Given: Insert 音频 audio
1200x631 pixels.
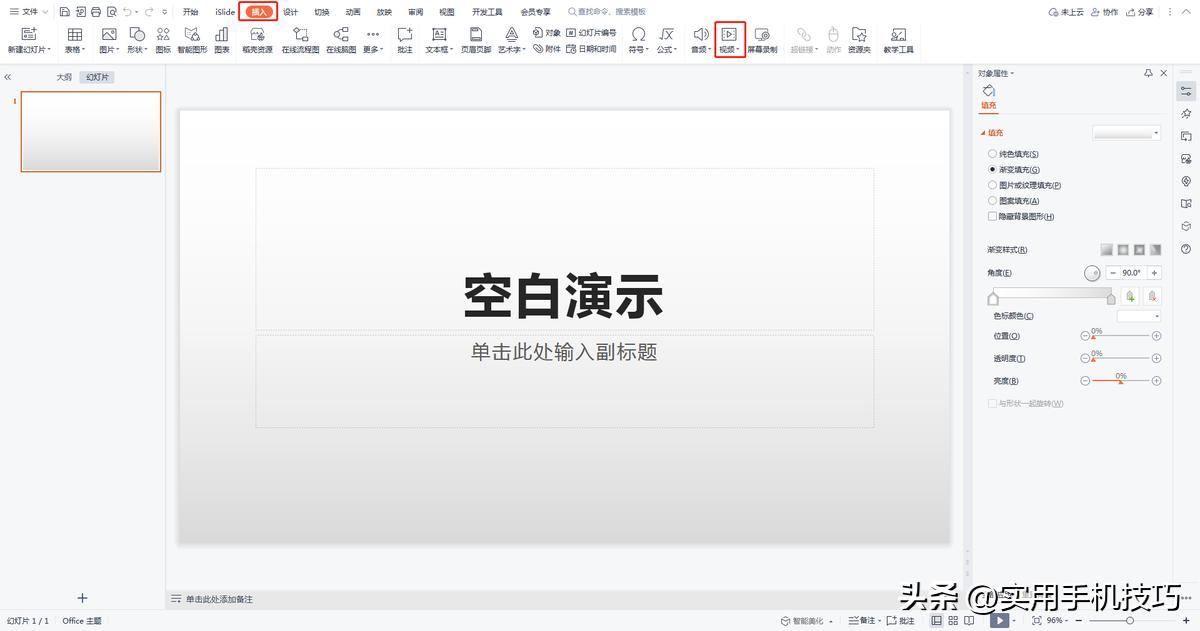Looking at the screenshot, I should pyautogui.click(x=699, y=40).
